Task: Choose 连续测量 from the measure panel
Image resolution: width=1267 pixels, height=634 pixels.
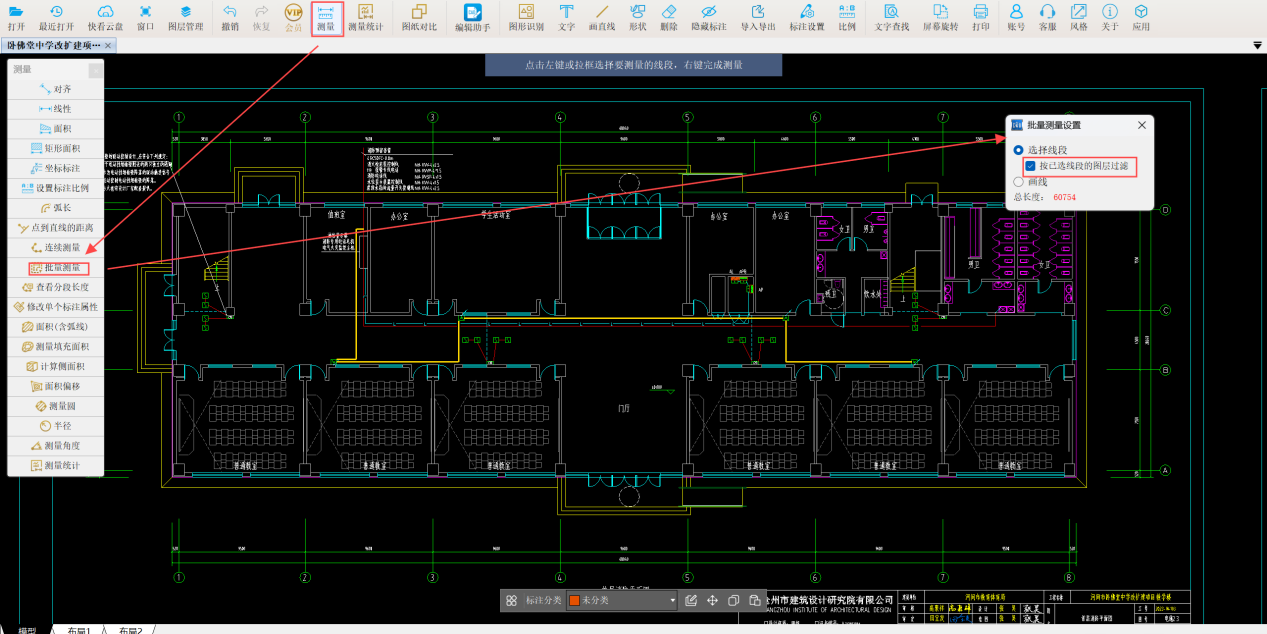Action: 60,247
